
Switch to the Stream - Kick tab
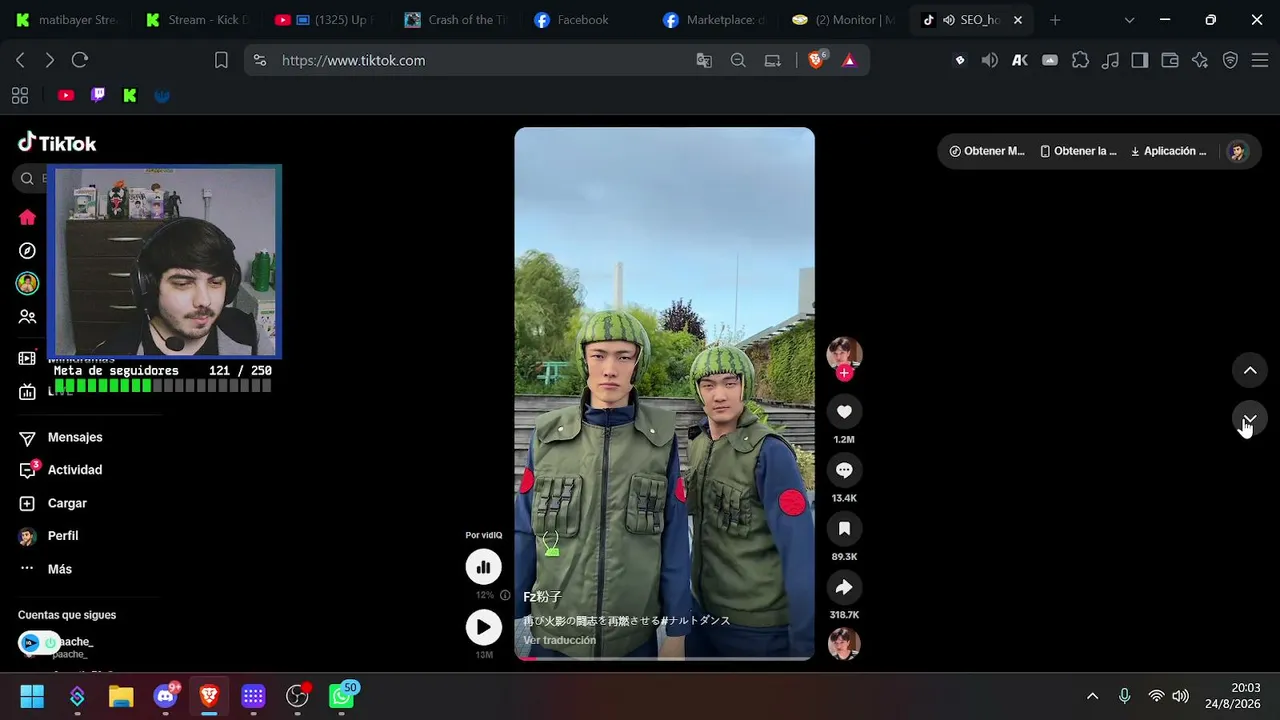196,20
